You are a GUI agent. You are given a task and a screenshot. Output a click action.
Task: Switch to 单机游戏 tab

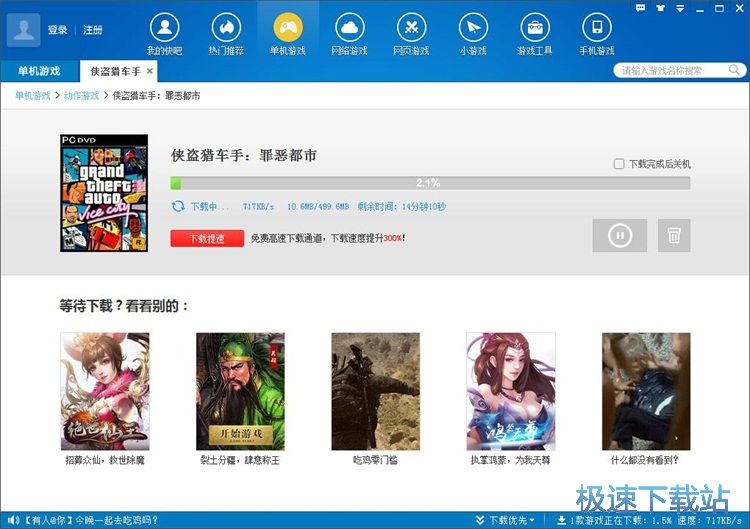point(39,71)
